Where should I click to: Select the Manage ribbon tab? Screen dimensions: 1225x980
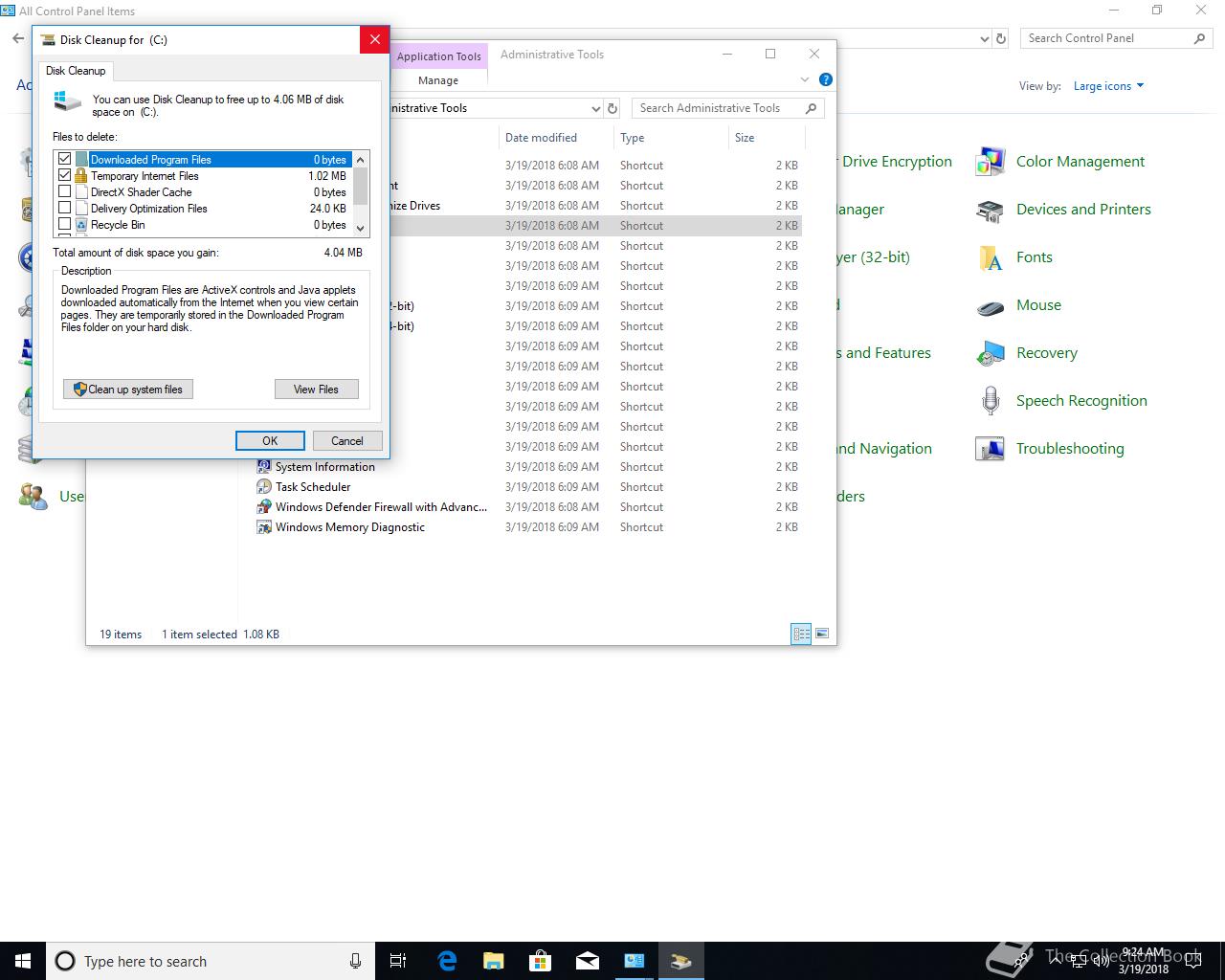coord(438,80)
